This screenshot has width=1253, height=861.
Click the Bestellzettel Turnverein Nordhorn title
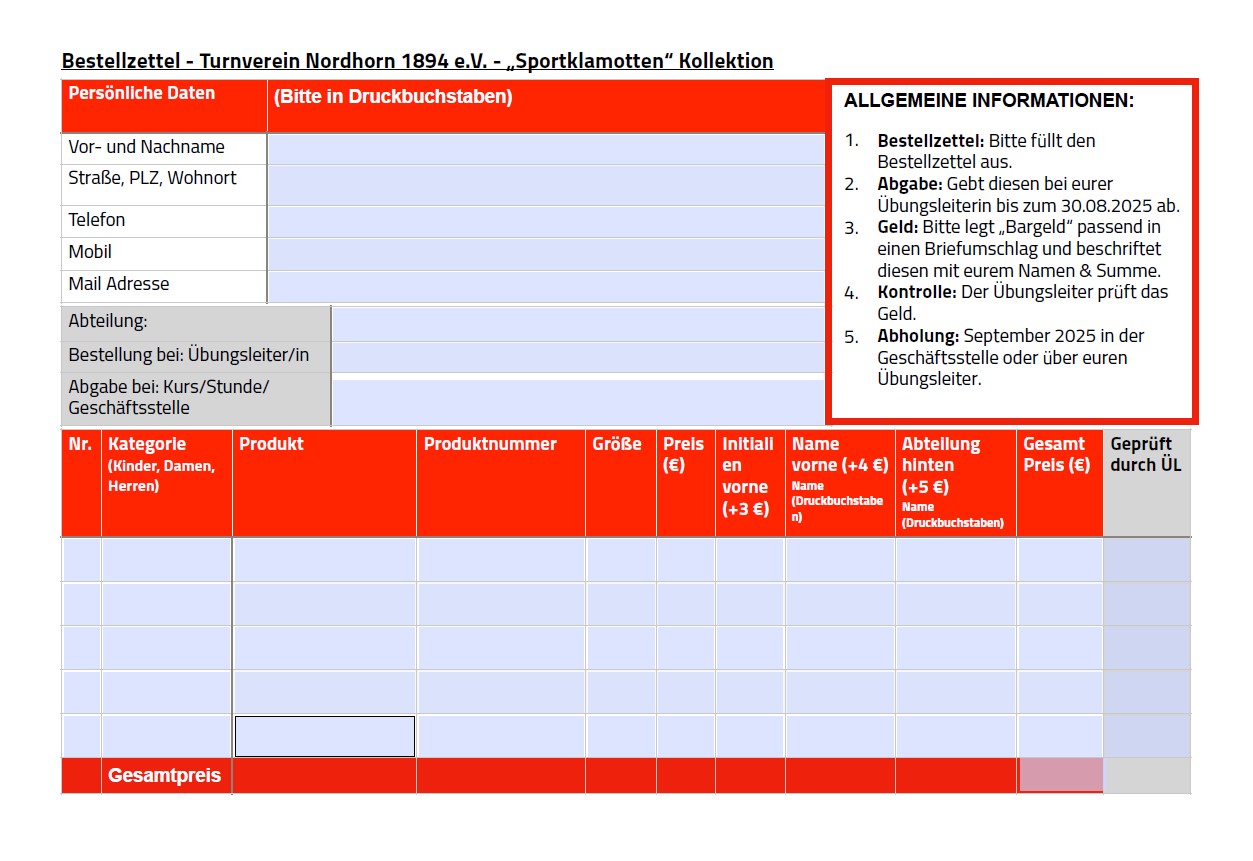(417, 61)
